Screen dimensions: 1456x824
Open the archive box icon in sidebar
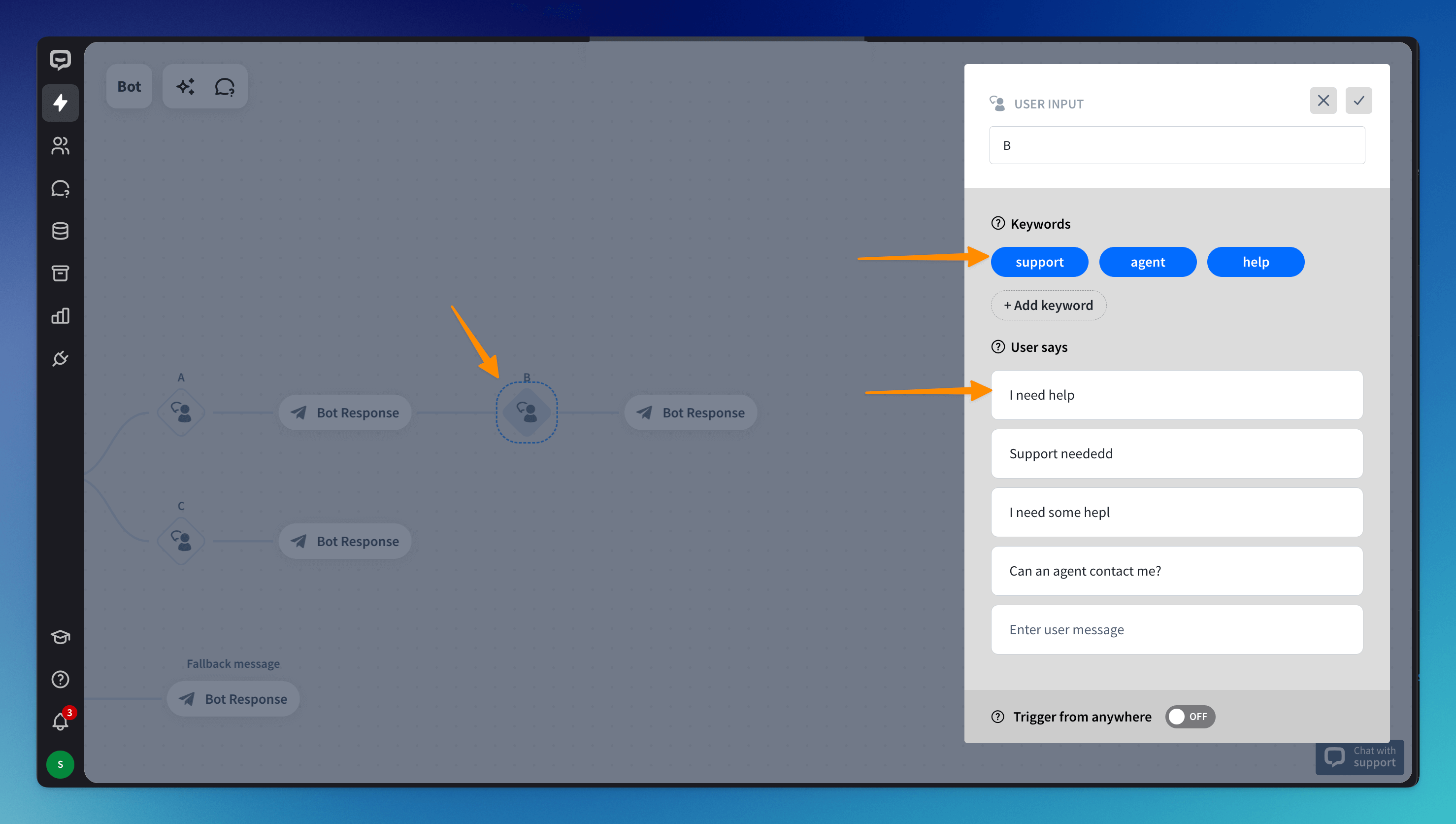point(60,274)
